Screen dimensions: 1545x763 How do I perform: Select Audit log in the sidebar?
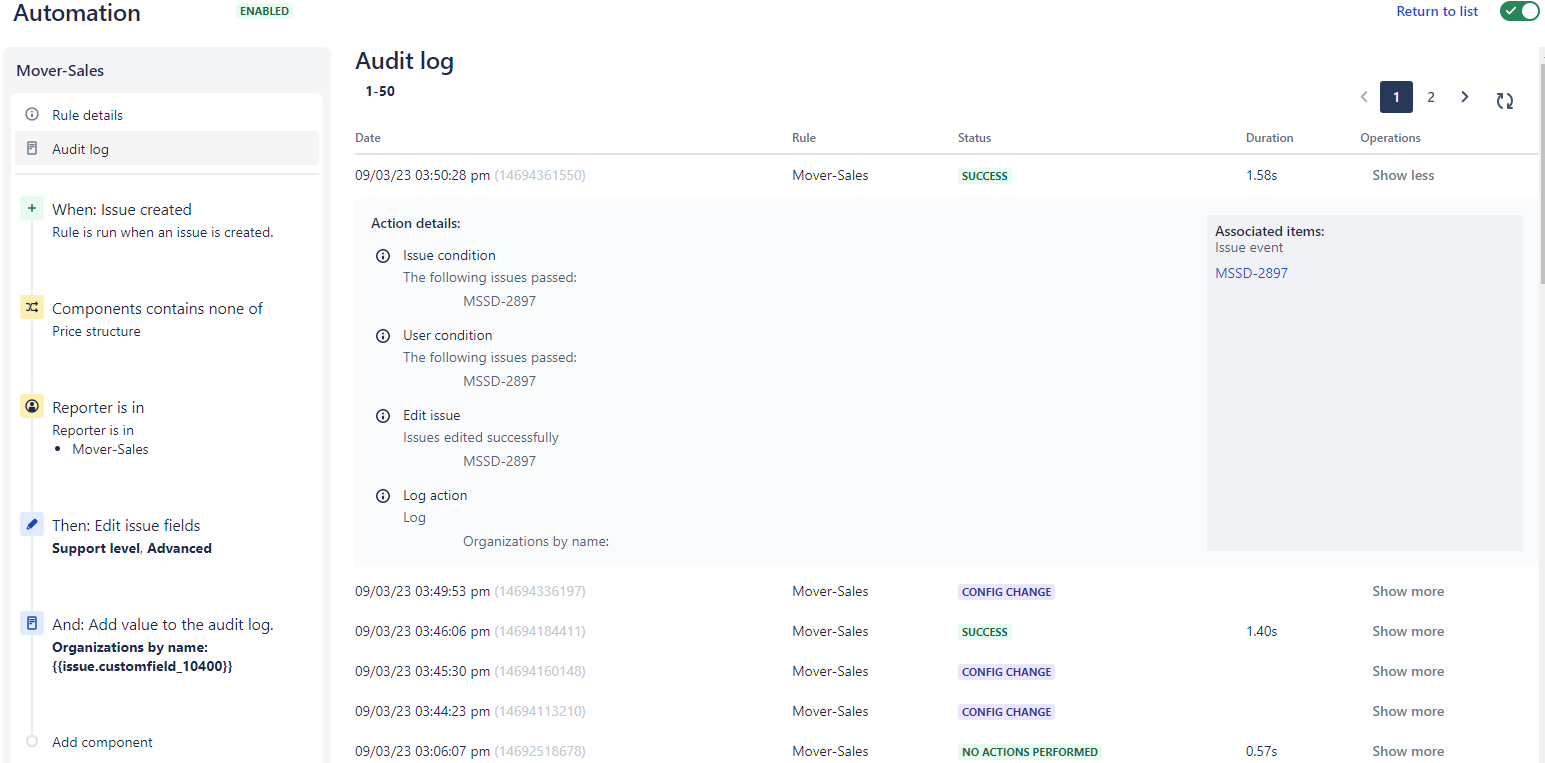point(167,148)
